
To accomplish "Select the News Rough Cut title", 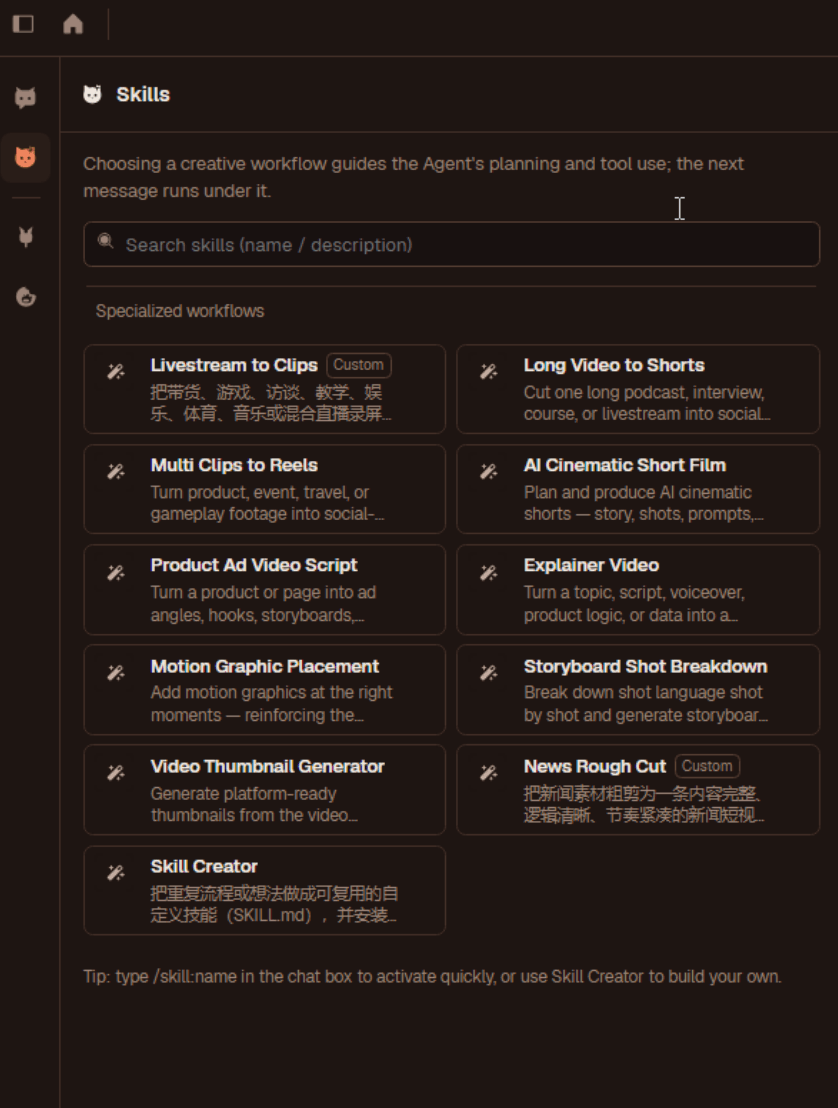I will (x=594, y=766).
